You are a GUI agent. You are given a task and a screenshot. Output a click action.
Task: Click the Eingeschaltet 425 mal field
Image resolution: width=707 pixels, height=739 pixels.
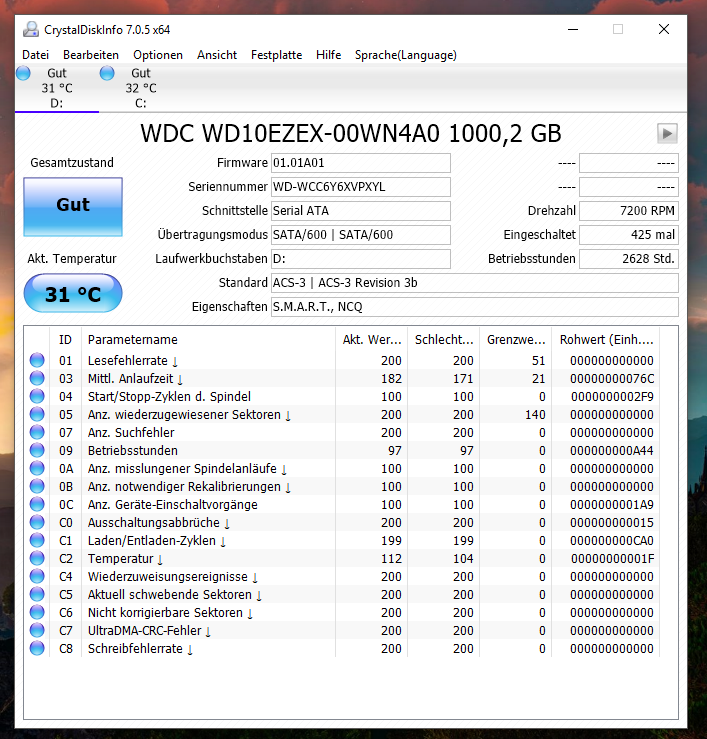click(x=629, y=235)
